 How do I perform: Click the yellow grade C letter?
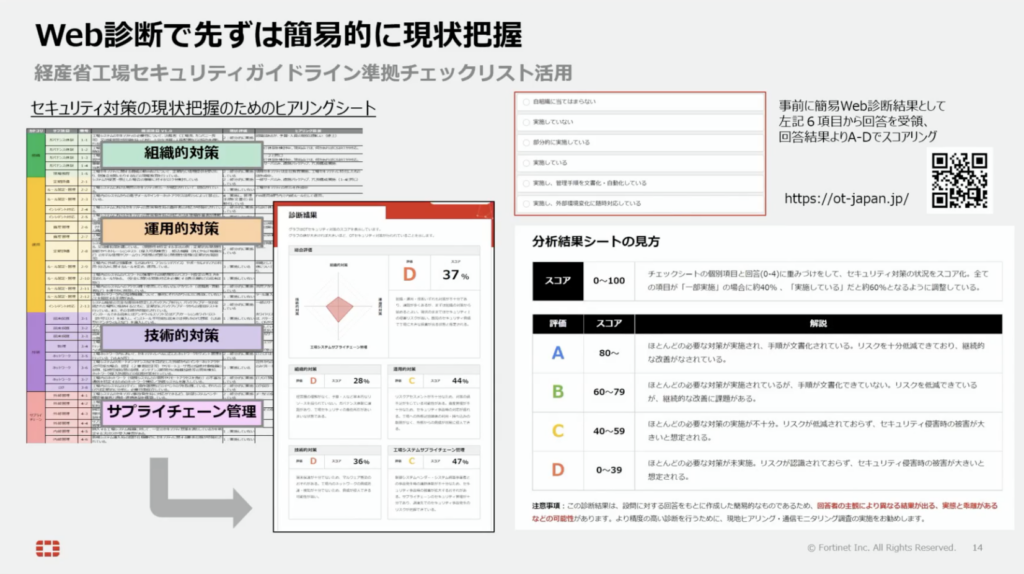[557, 431]
